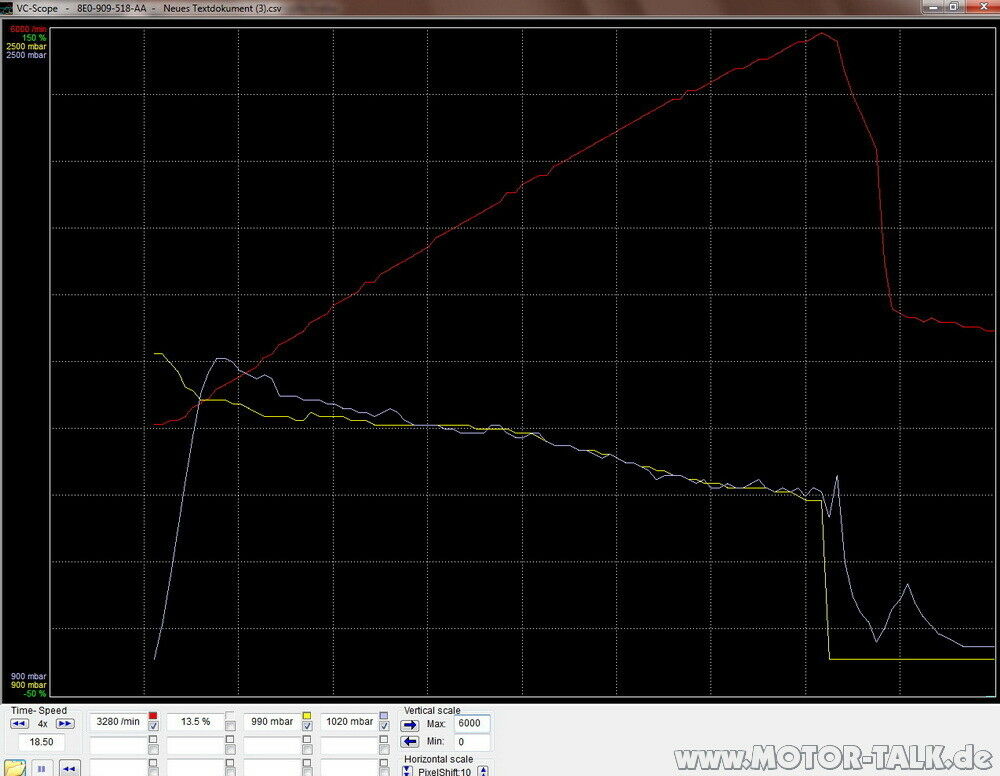Pause playback with the pause button
Screen dimensions: 1000x776
[42, 768]
